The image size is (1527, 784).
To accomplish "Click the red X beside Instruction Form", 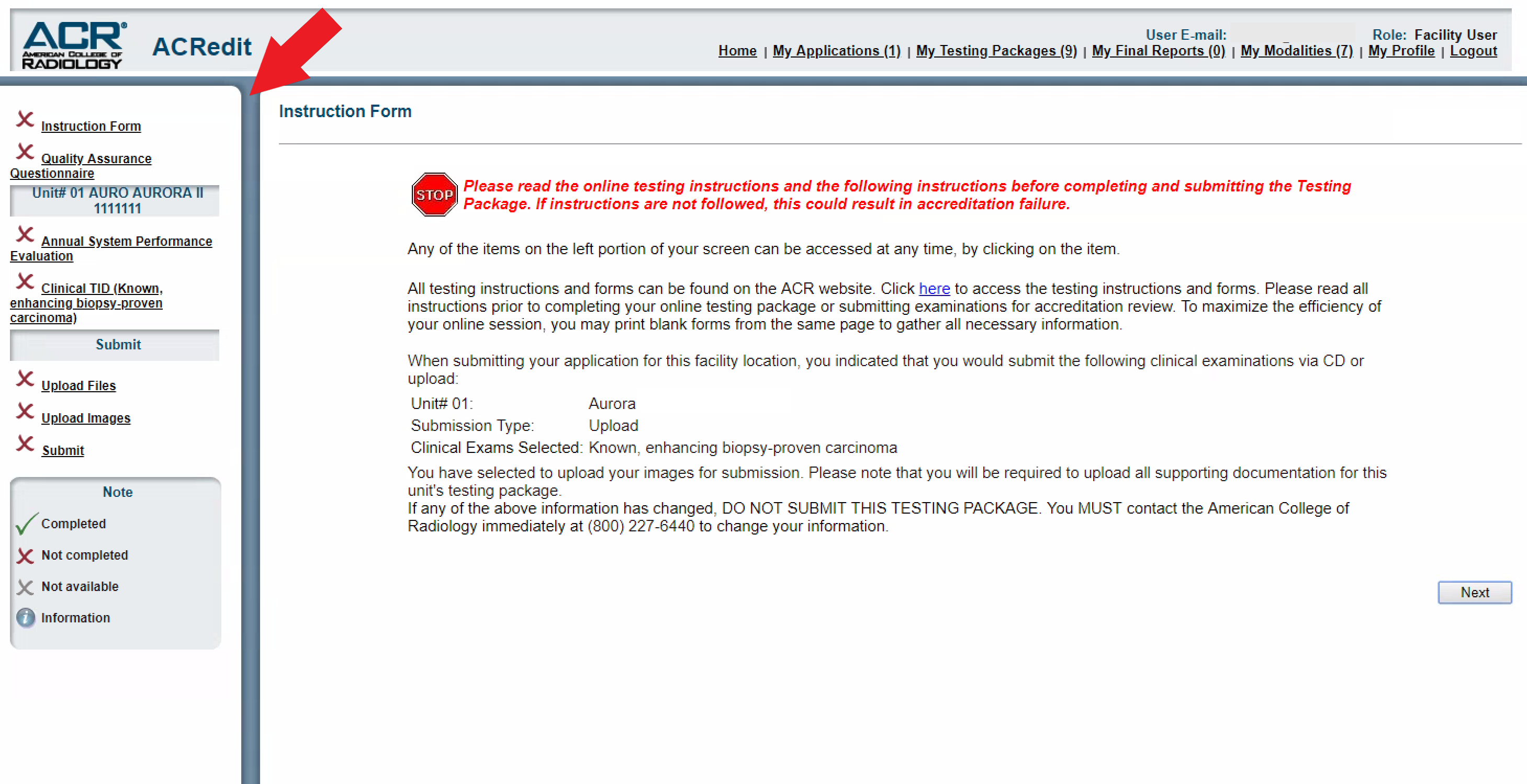I will pyautogui.click(x=25, y=120).
